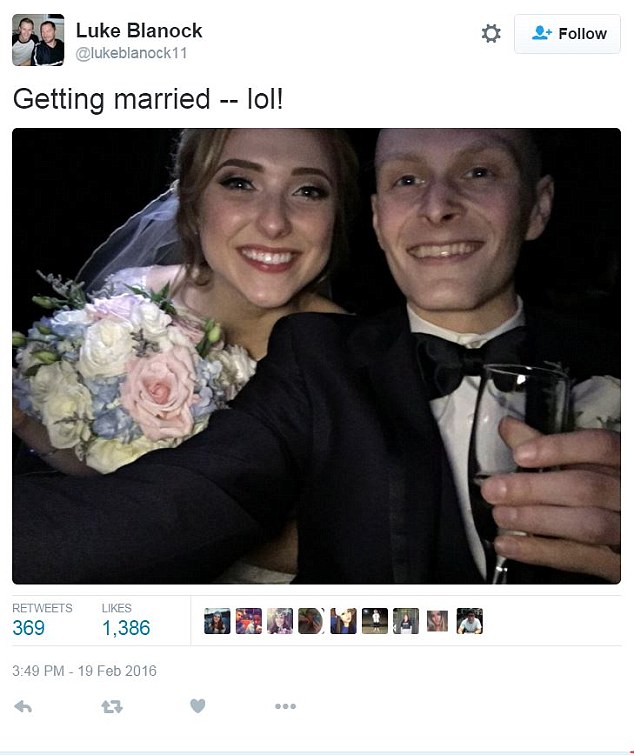
Task: Retweet using the retweet arrows icon
Action: (x=112, y=706)
